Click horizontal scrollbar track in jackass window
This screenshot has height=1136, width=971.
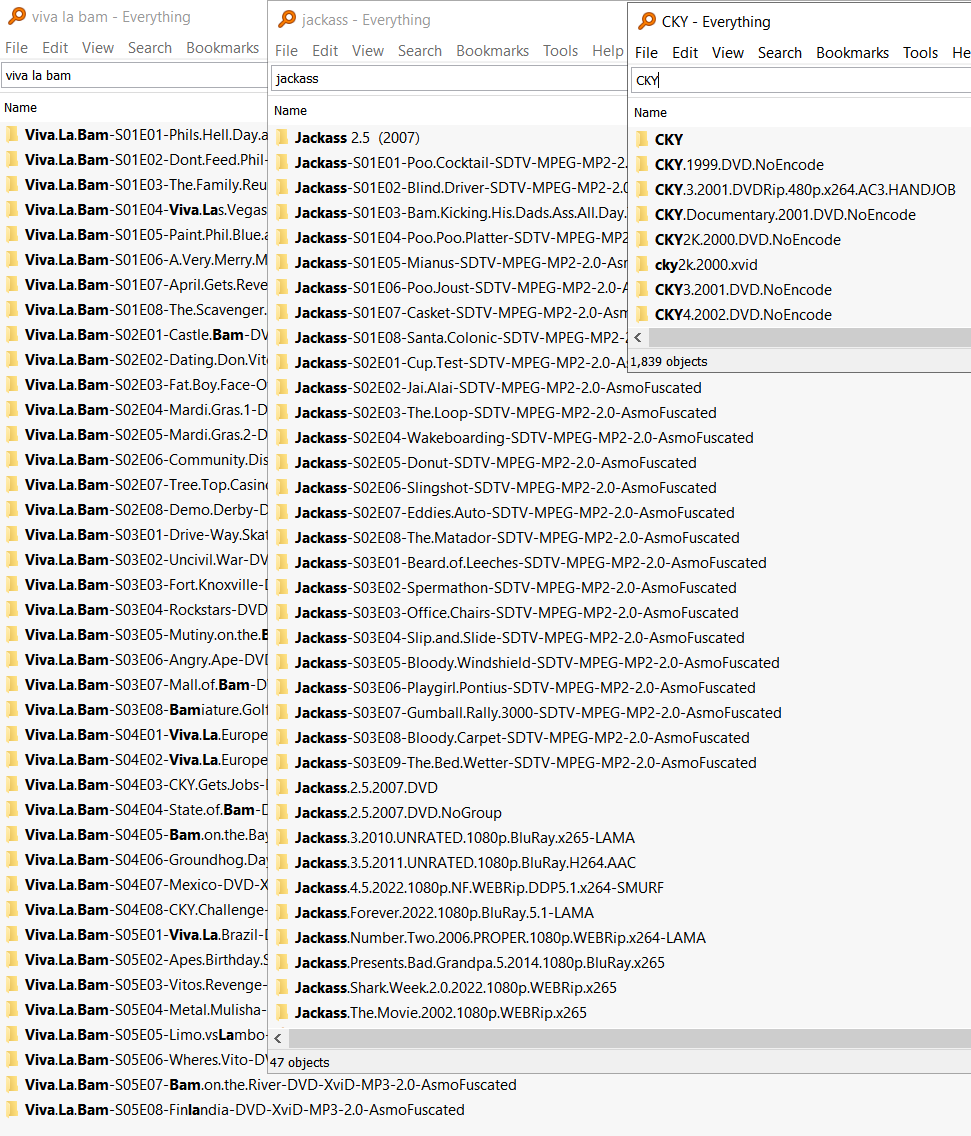tap(629, 1038)
